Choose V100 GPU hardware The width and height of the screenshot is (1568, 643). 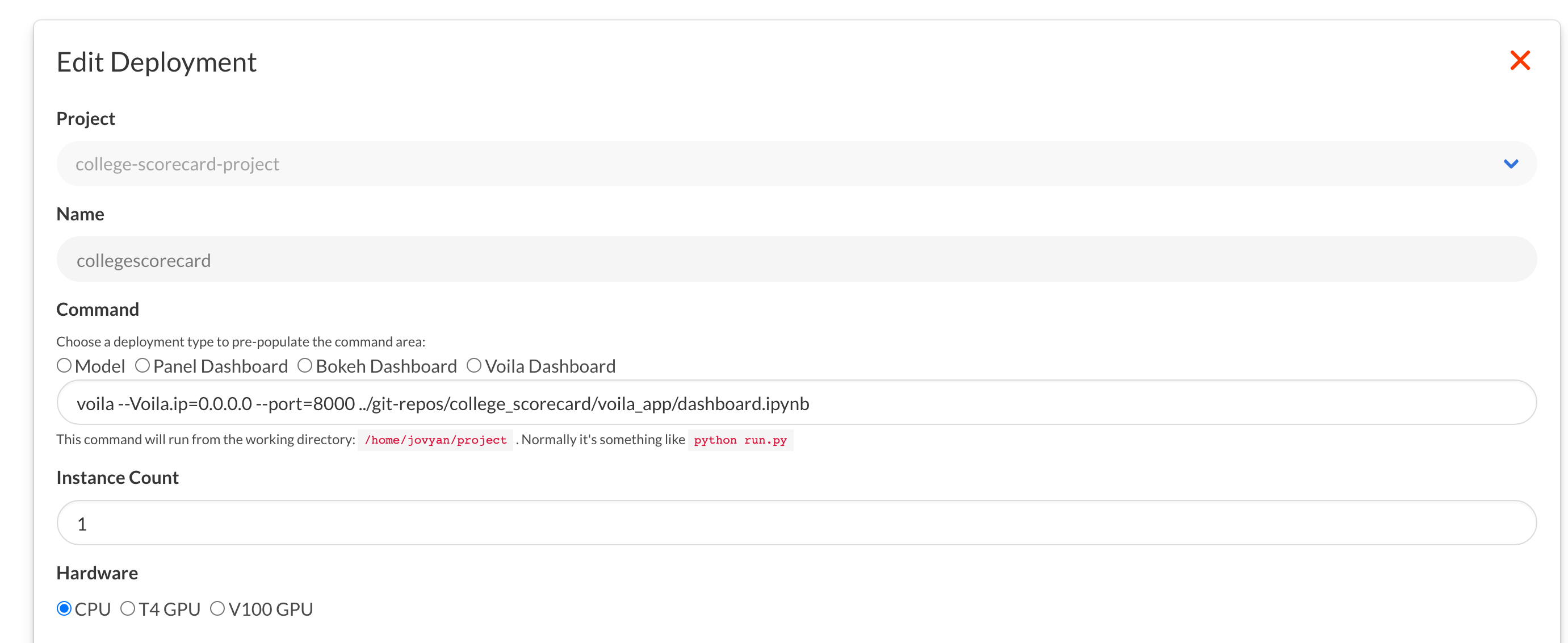(217, 608)
